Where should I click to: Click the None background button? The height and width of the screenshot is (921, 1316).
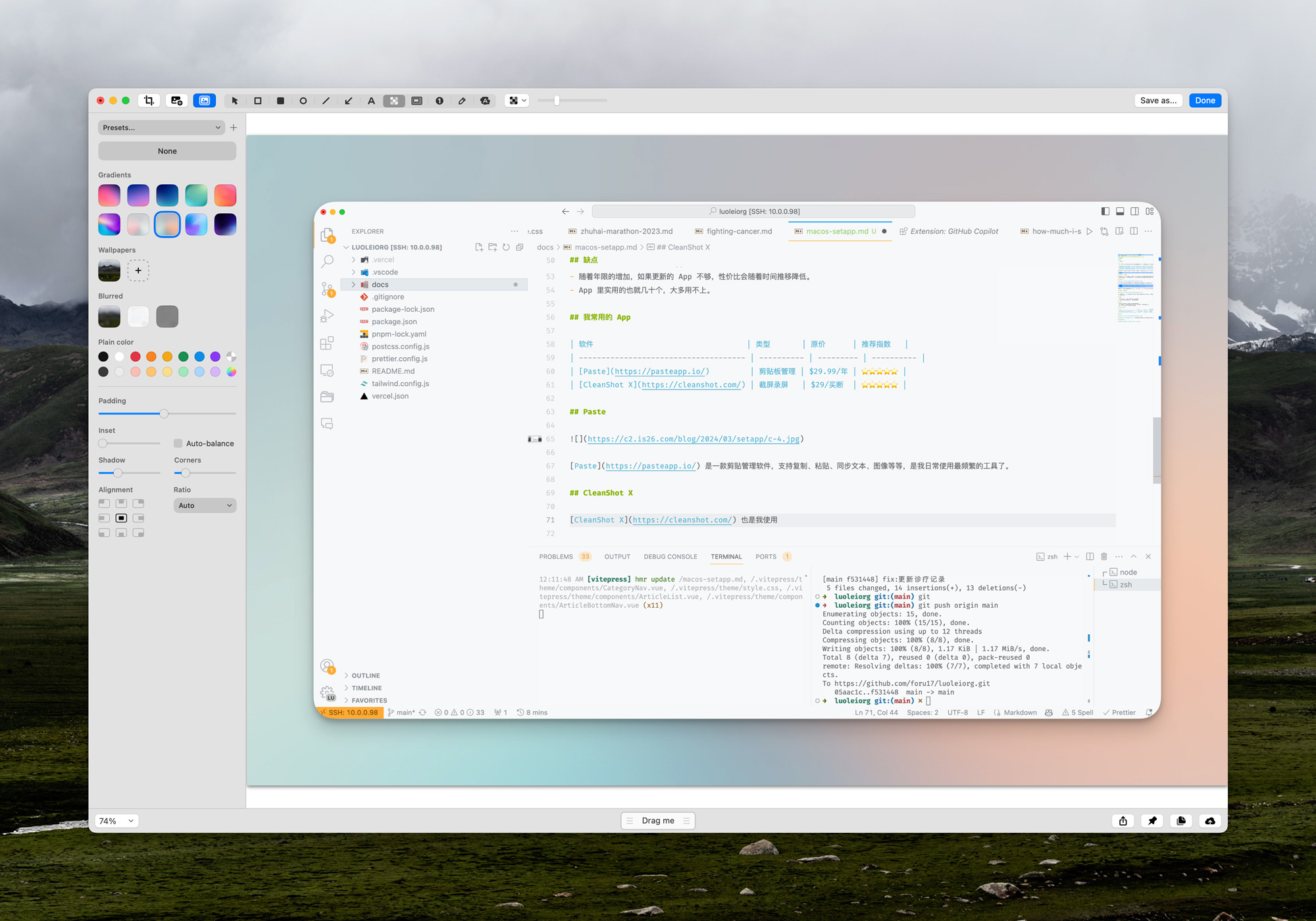pyautogui.click(x=167, y=151)
